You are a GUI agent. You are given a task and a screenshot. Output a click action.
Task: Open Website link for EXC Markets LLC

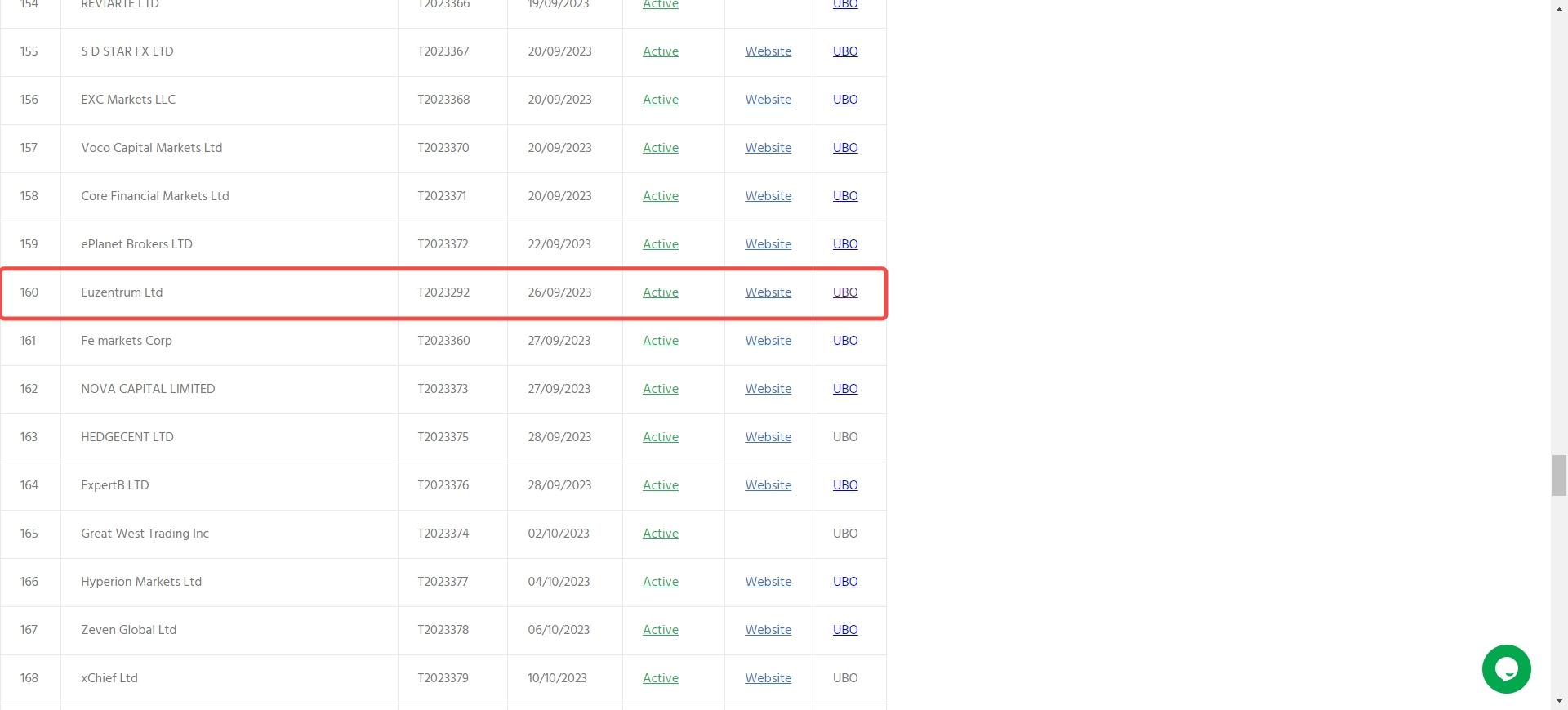tap(768, 100)
